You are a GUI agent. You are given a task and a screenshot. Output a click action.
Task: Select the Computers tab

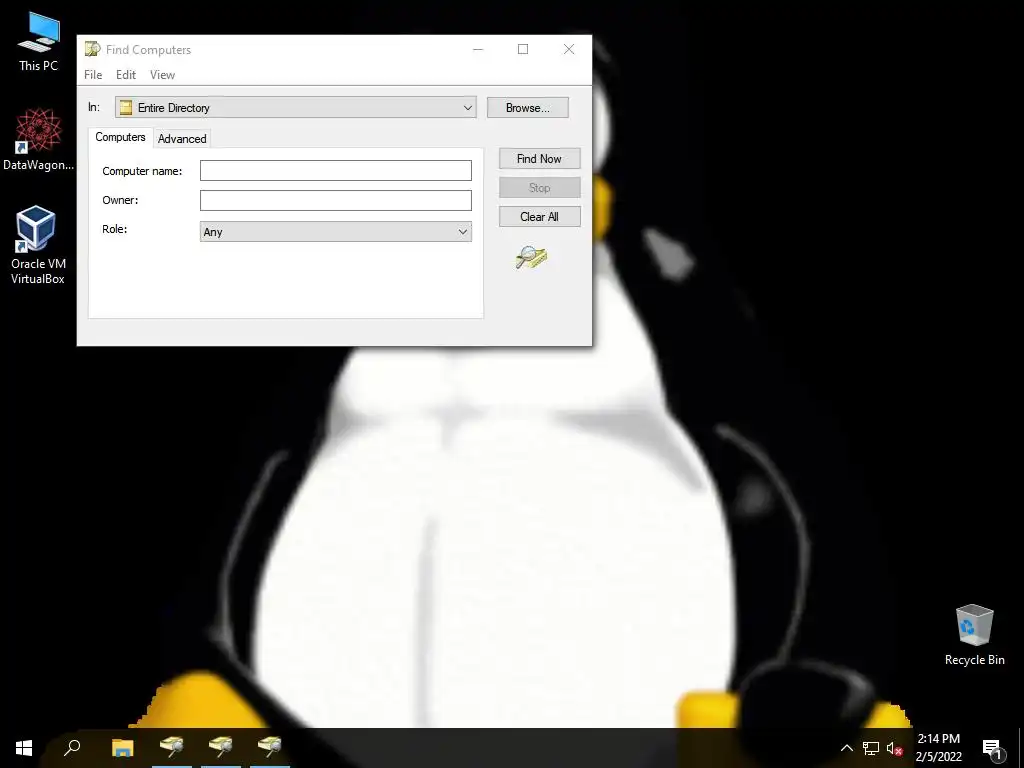tap(120, 137)
